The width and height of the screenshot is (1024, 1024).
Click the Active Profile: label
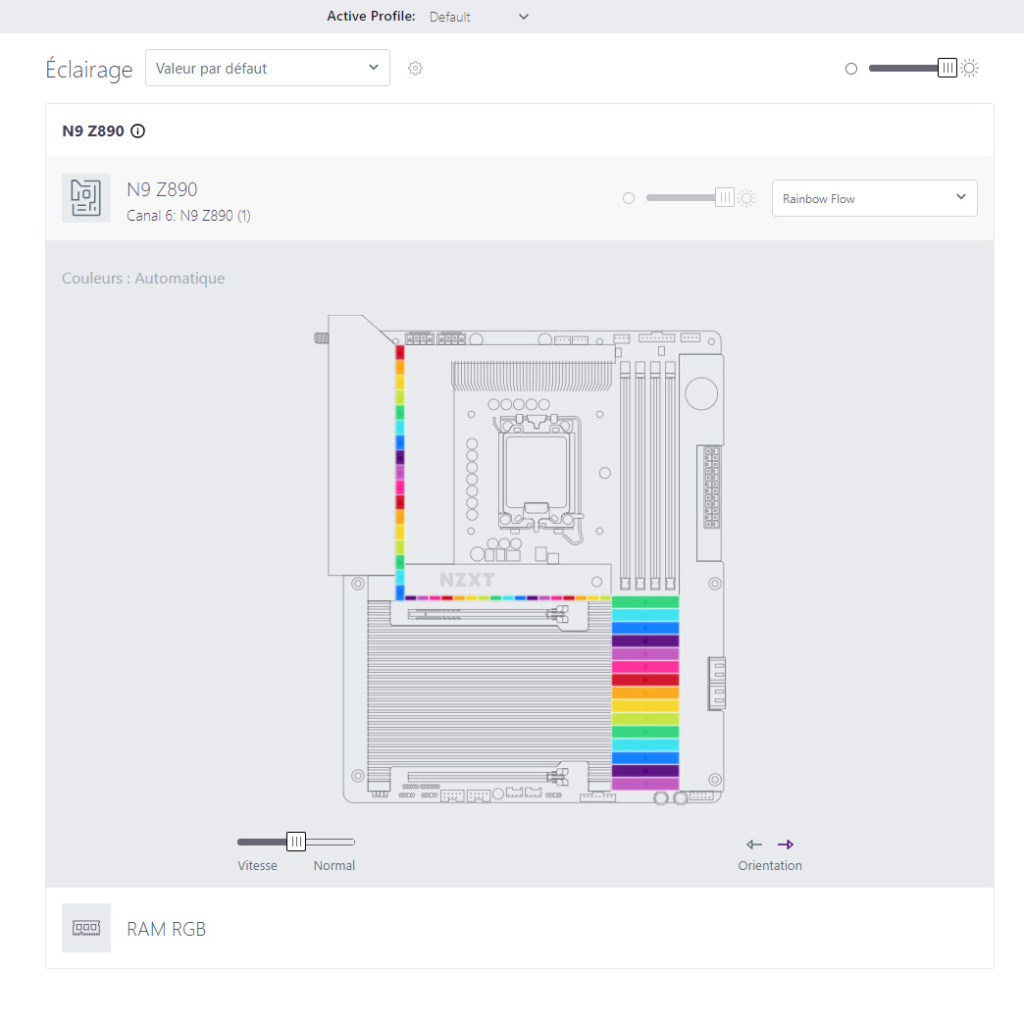[371, 16]
